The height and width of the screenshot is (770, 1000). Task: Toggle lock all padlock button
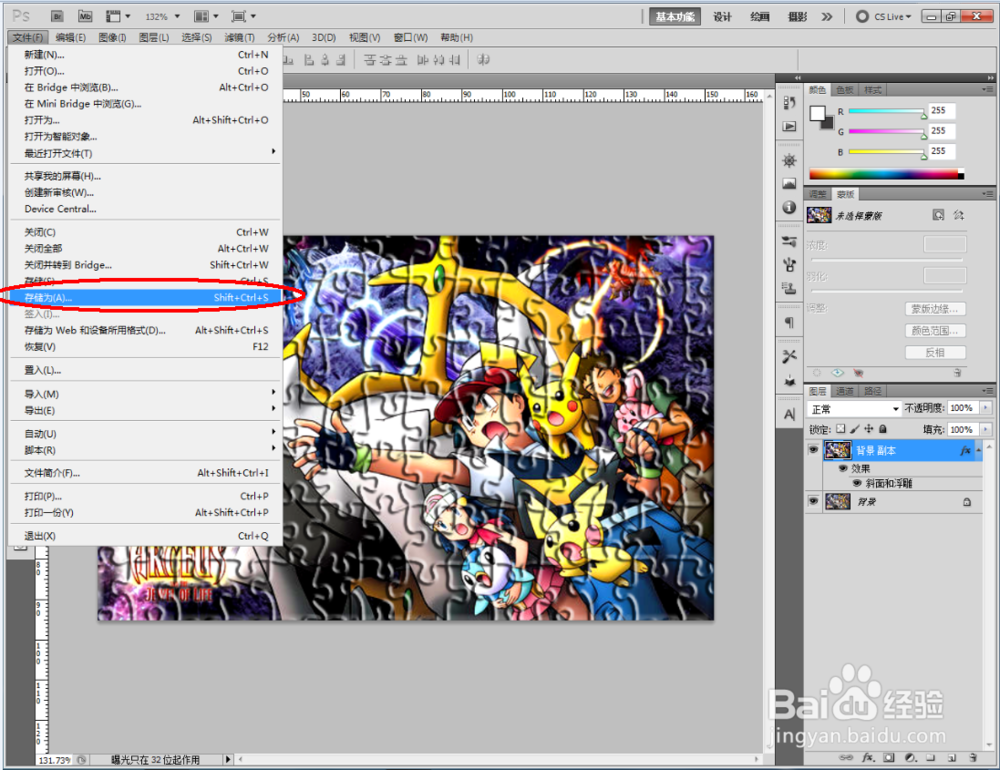[883, 429]
